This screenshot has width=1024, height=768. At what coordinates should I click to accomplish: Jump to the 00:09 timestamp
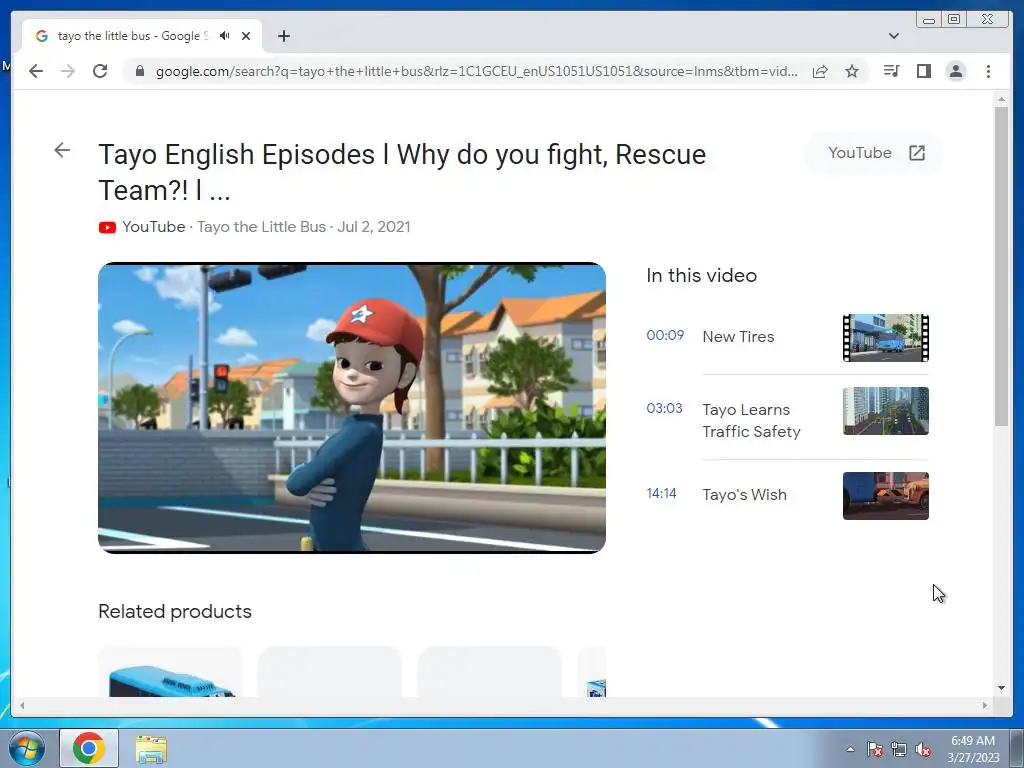coord(665,335)
